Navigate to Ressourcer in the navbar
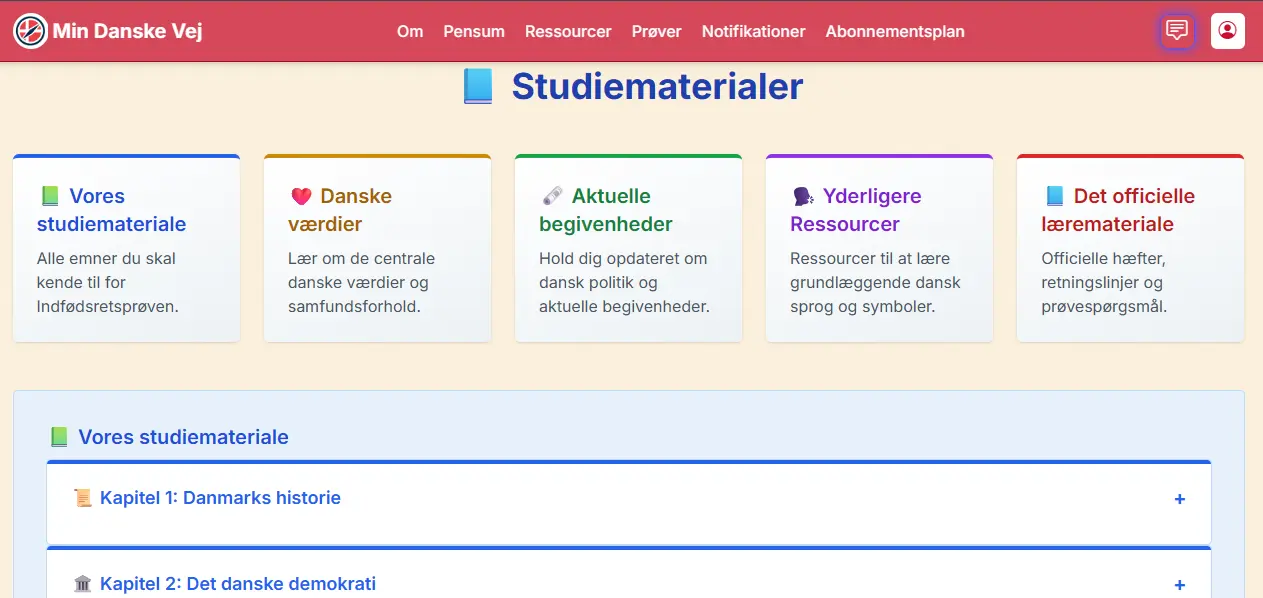 pyautogui.click(x=568, y=31)
